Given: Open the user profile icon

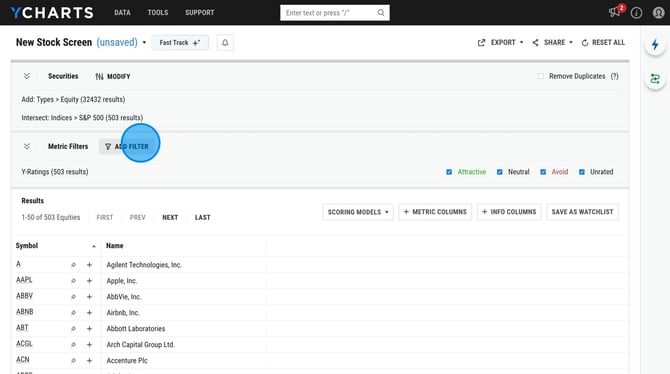Looking at the screenshot, I should 658,13.
